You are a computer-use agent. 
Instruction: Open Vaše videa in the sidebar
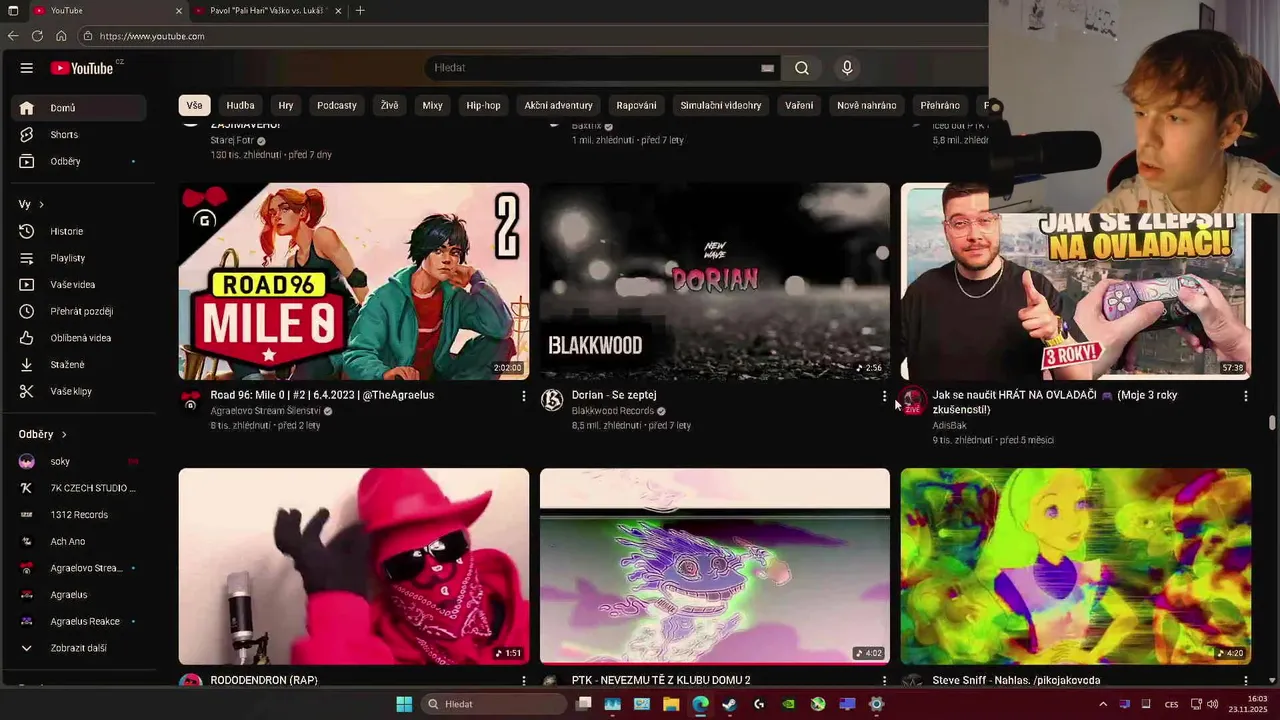pyautogui.click(x=79, y=285)
